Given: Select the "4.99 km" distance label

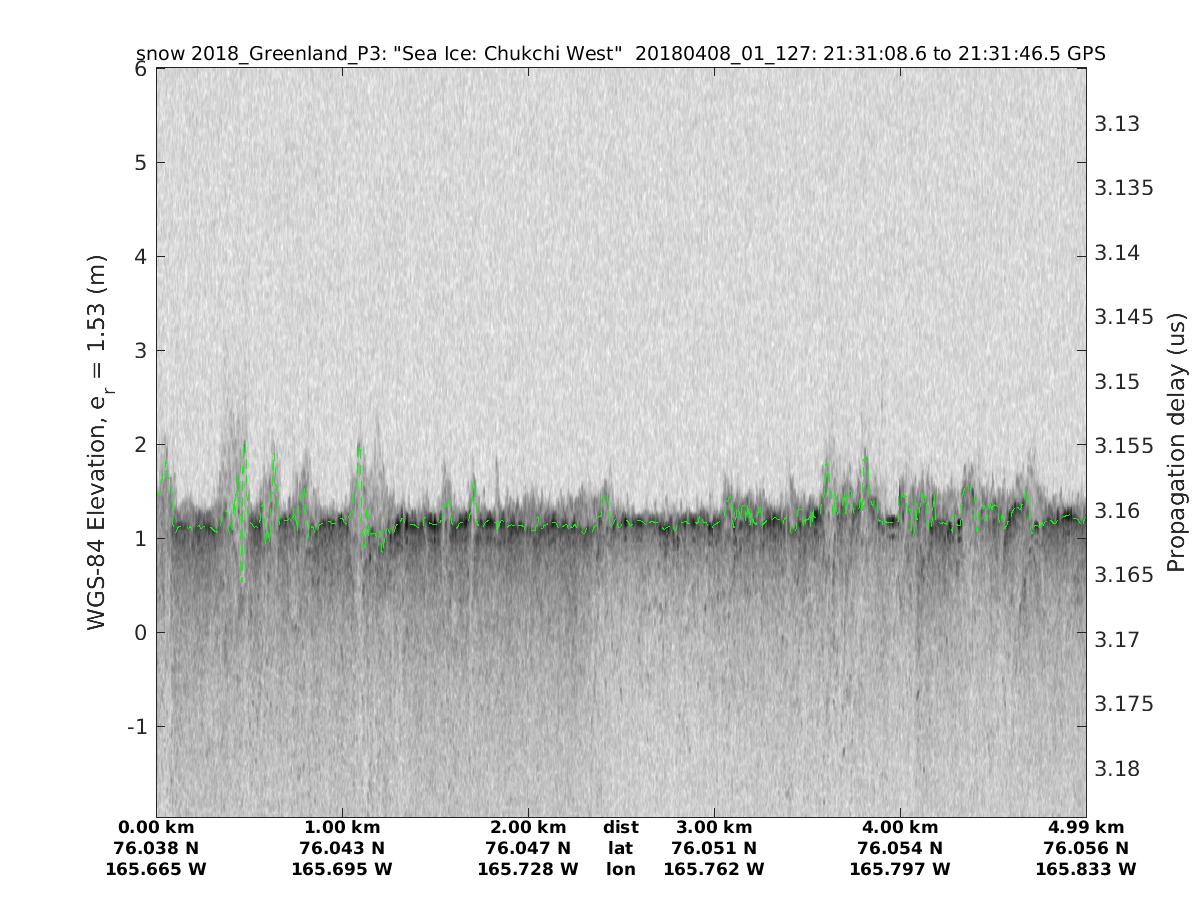Looking at the screenshot, I should tap(1086, 827).
